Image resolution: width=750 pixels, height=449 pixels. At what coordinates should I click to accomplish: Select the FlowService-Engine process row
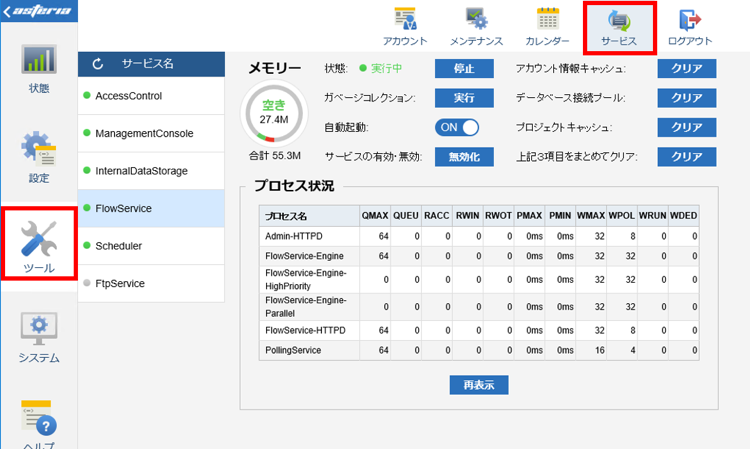coord(479,256)
